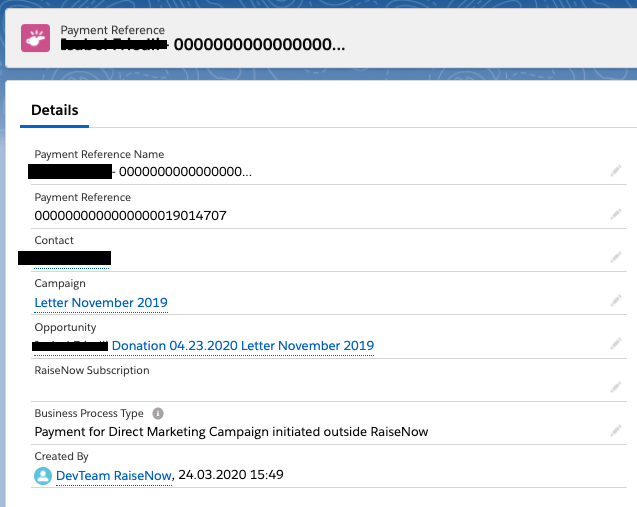Edit the Campaign field pencil icon

[x=615, y=301]
